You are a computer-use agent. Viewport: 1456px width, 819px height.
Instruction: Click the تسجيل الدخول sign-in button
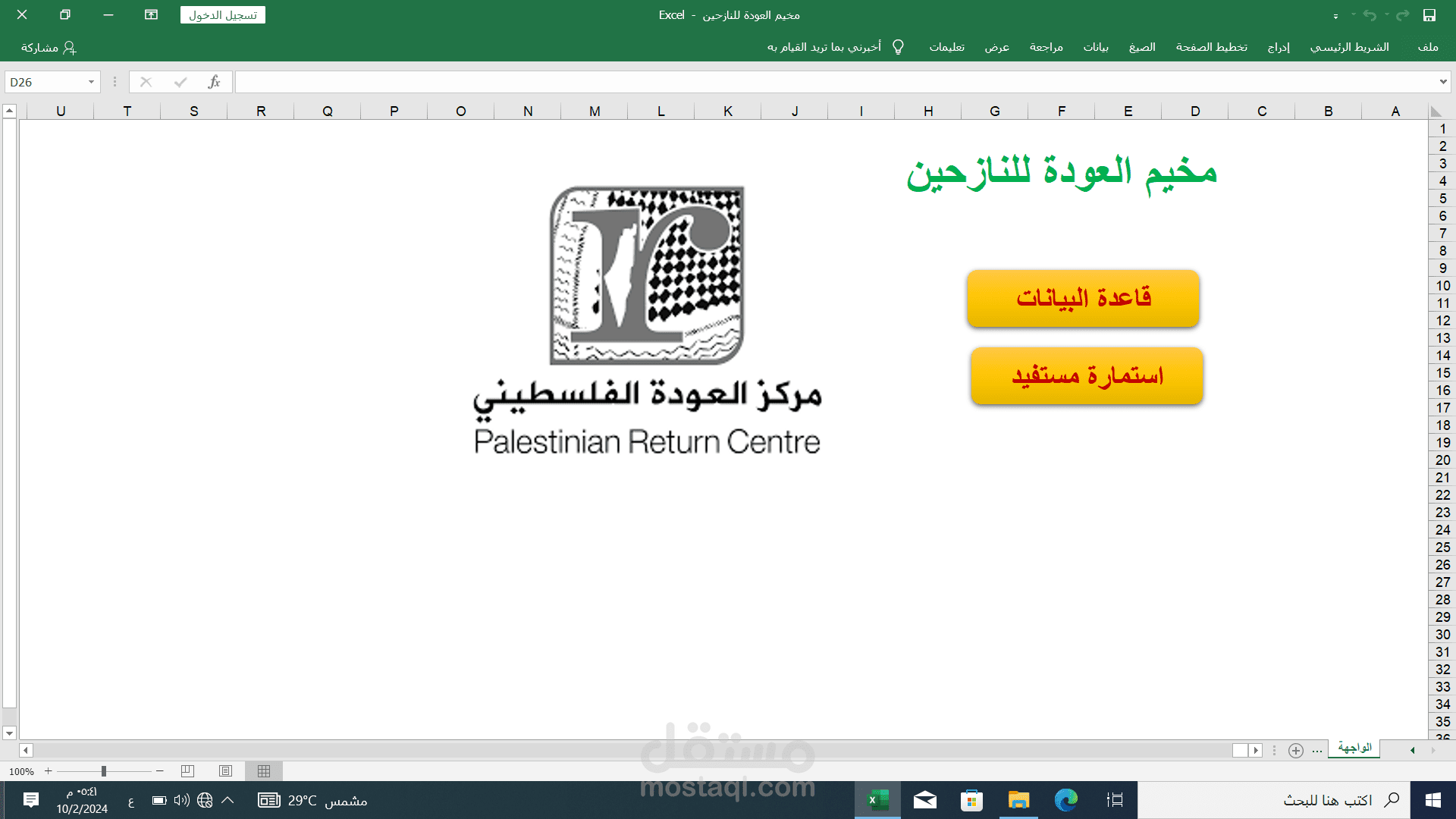point(223,15)
